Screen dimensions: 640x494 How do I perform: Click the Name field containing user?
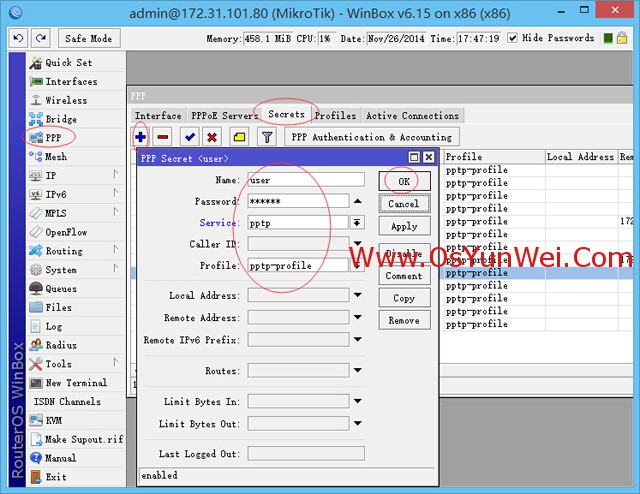tap(306, 180)
